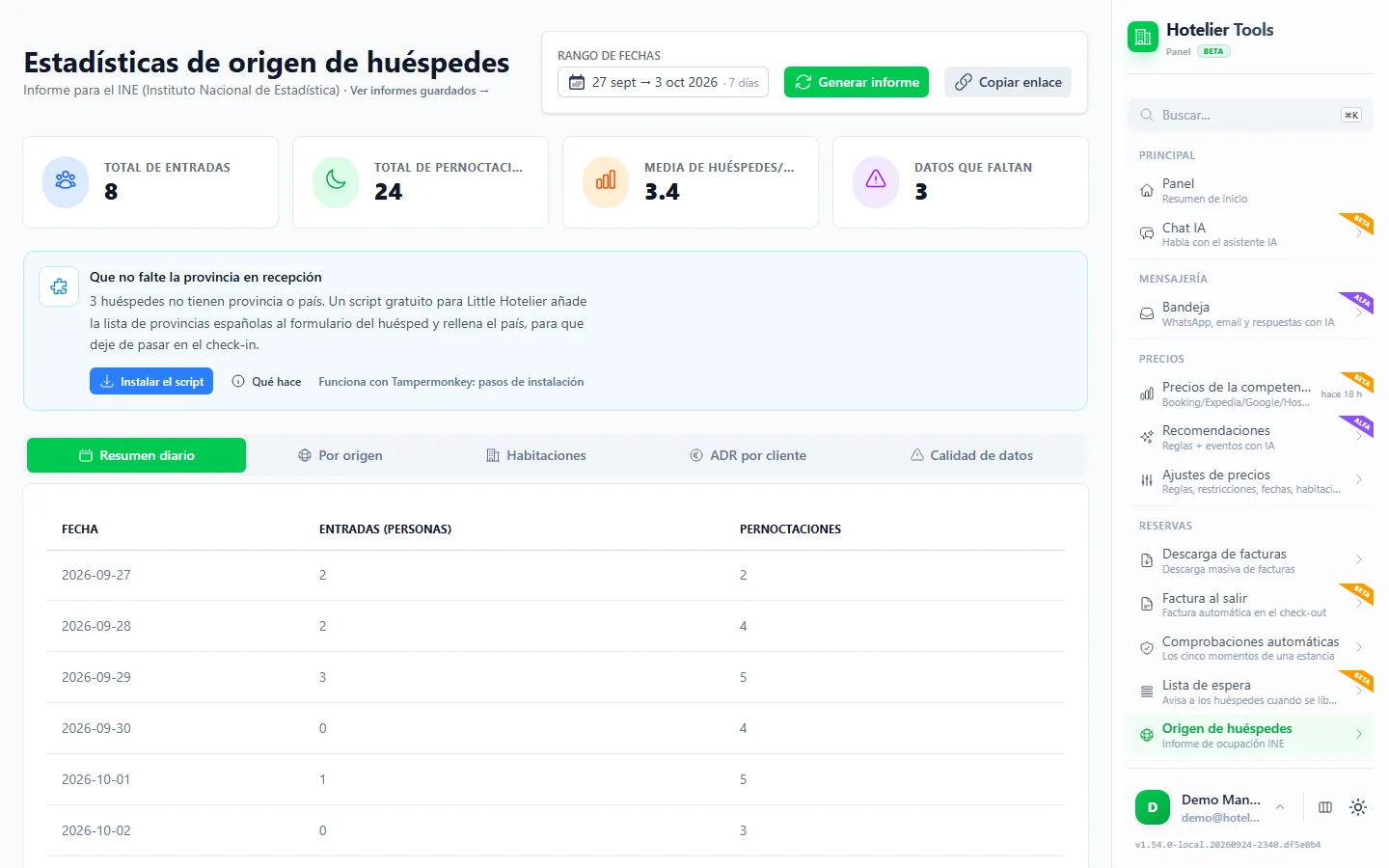Select the Resumen diario tab
The image size is (1389, 868).
(x=136, y=455)
